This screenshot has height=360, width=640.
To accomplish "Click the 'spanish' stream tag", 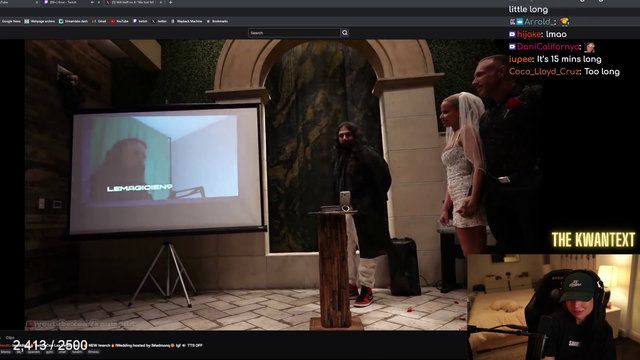I will coord(34,352).
